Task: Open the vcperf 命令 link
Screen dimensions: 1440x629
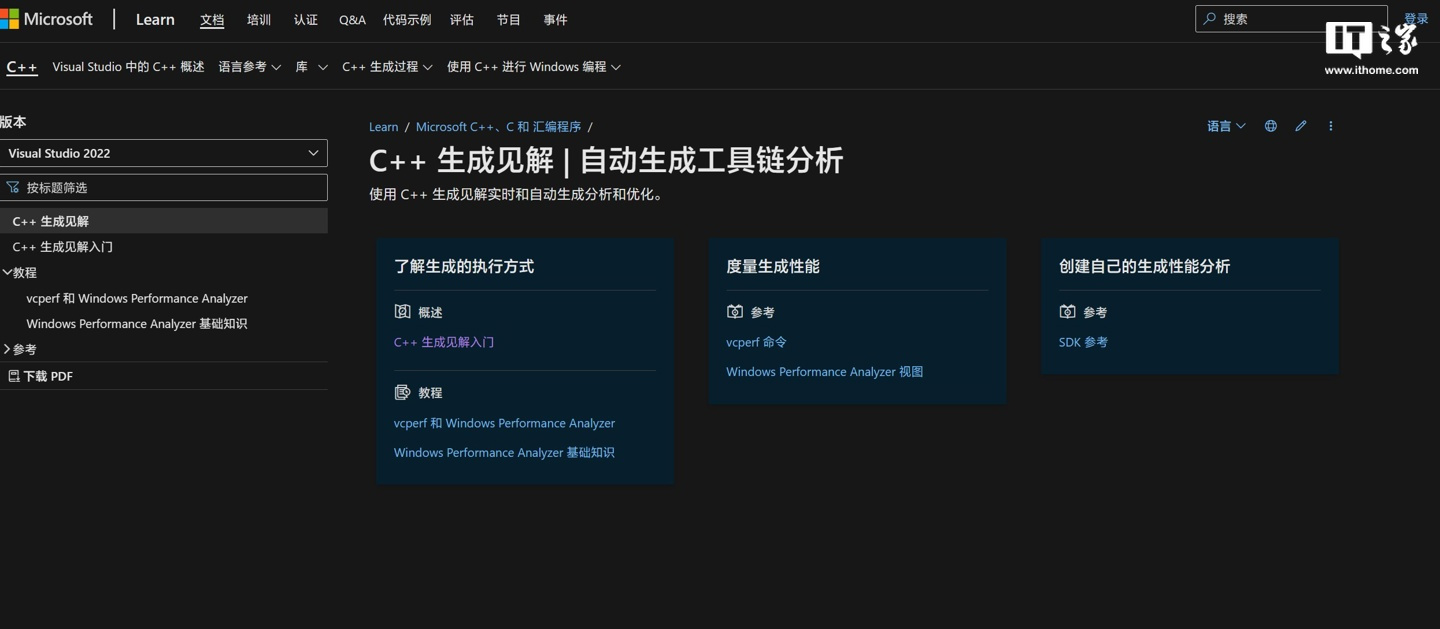Action: point(756,342)
